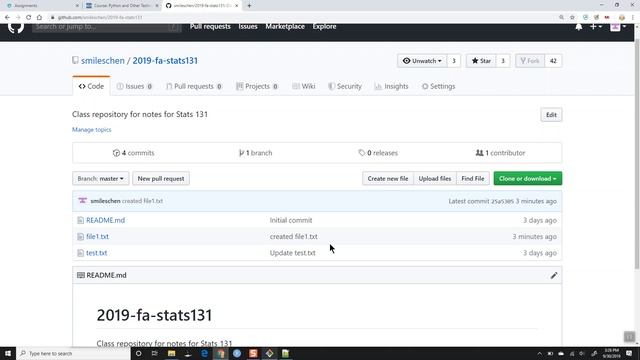Open Issues in top navigation
Screen dimensions: 640x360
(x=248, y=27)
